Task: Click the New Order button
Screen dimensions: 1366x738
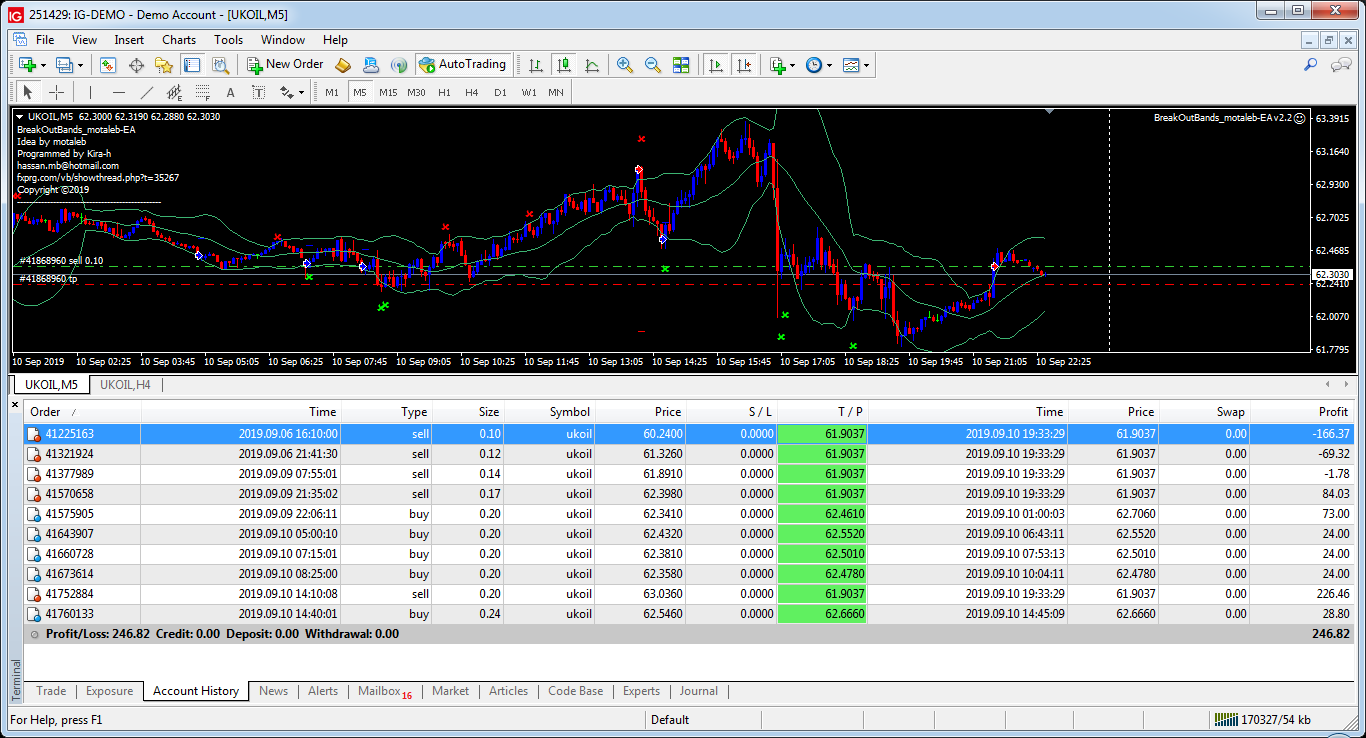Action: 285,65
